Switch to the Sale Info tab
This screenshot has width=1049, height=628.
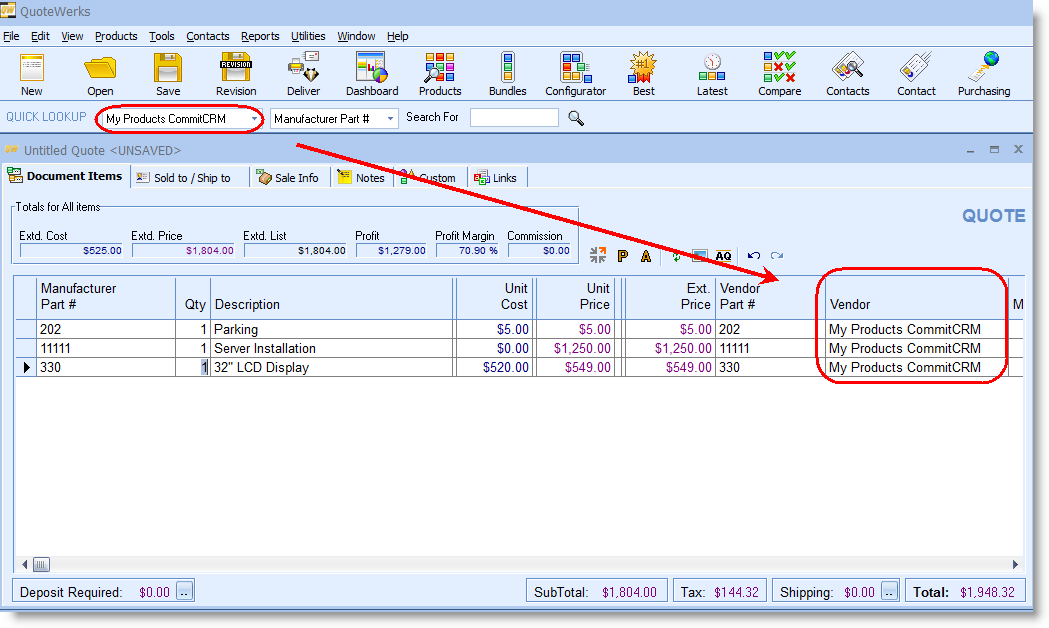click(x=288, y=178)
